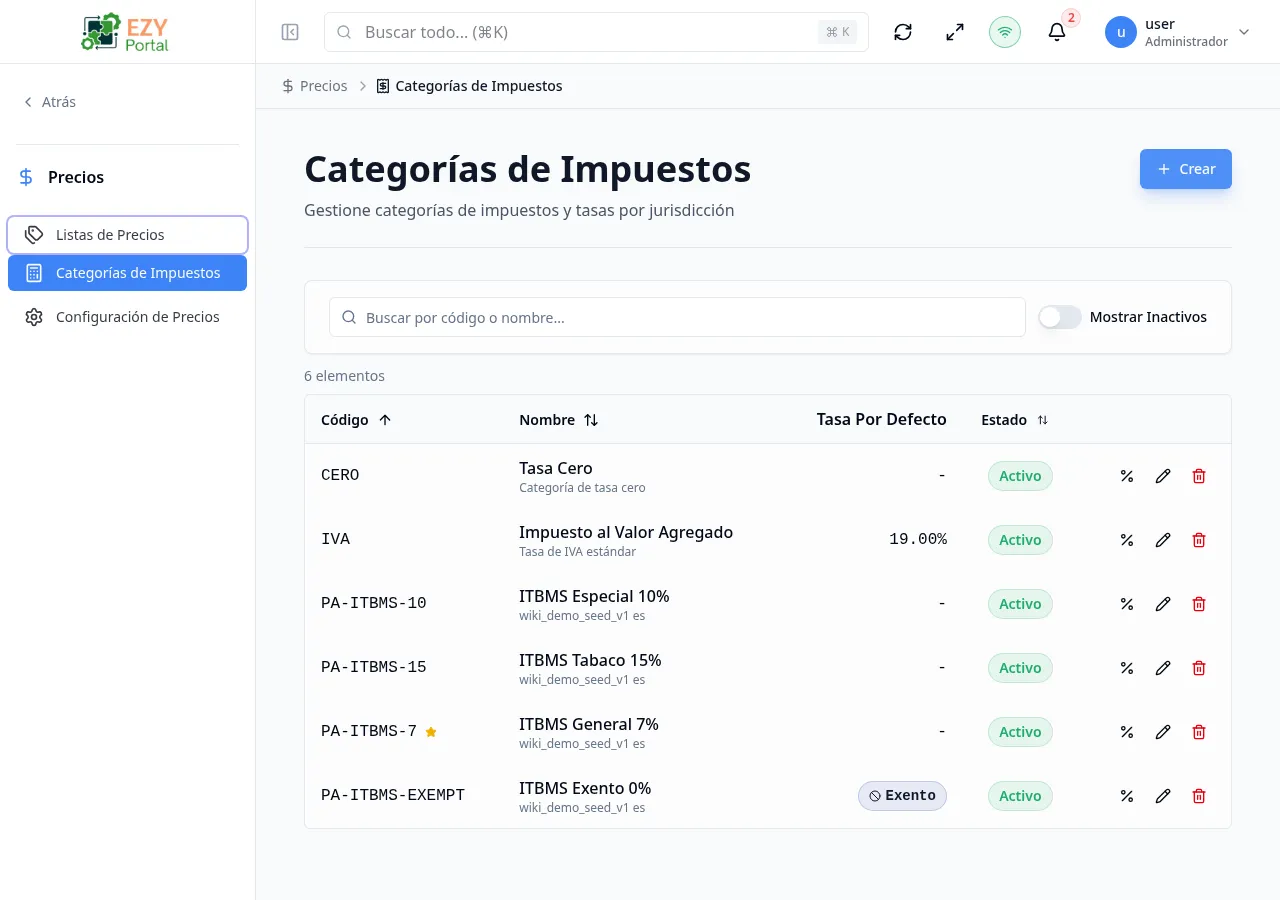This screenshot has height=900, width=1280.
Task: Edit the PA-ITBMS-EXEMPT category
Action: click(x=1163, y=796)
